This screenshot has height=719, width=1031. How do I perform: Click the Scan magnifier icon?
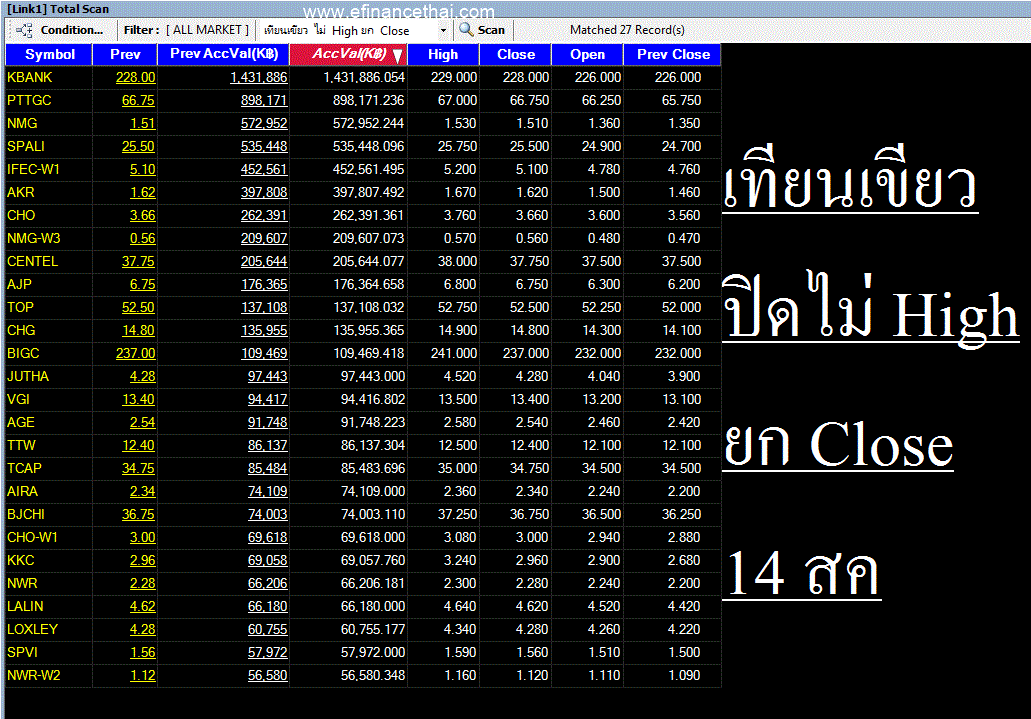466,30
